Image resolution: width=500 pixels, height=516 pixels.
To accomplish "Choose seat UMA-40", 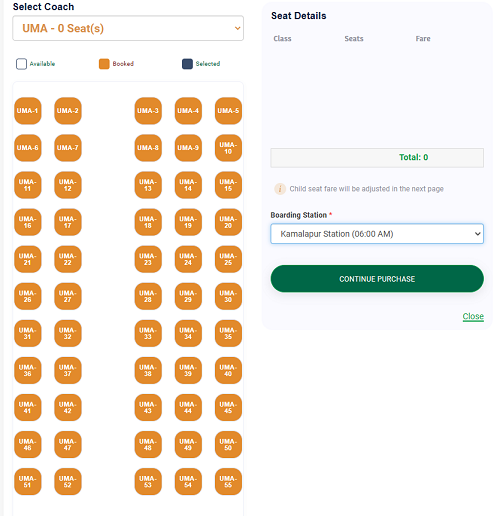I will point(228,370).
